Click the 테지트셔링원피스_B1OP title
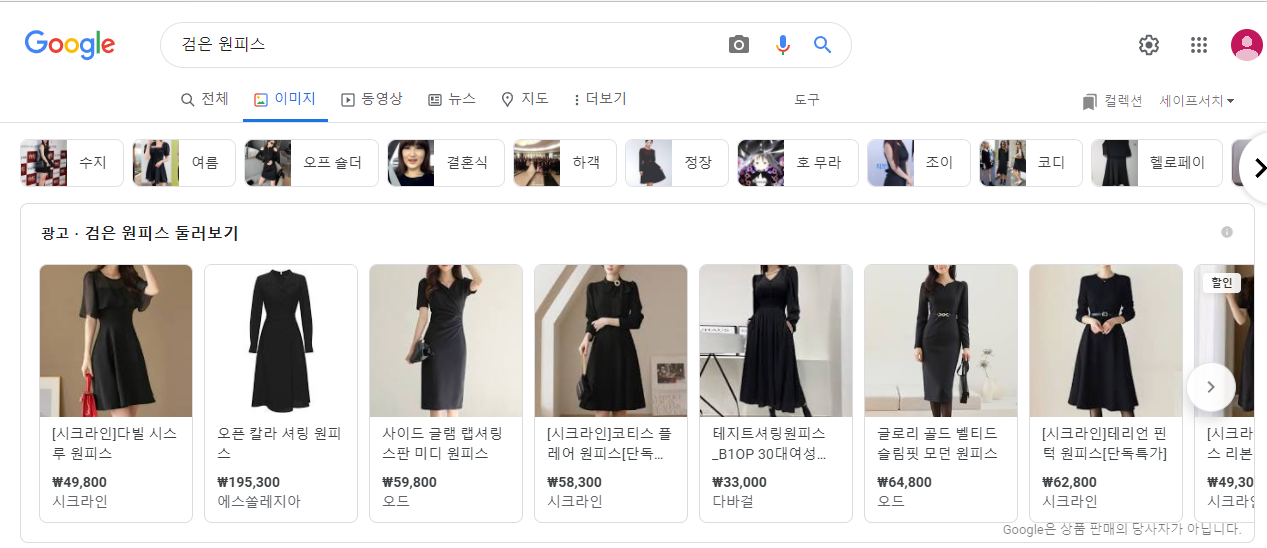This screenshot has height=548, width=1267. point(769,444)
